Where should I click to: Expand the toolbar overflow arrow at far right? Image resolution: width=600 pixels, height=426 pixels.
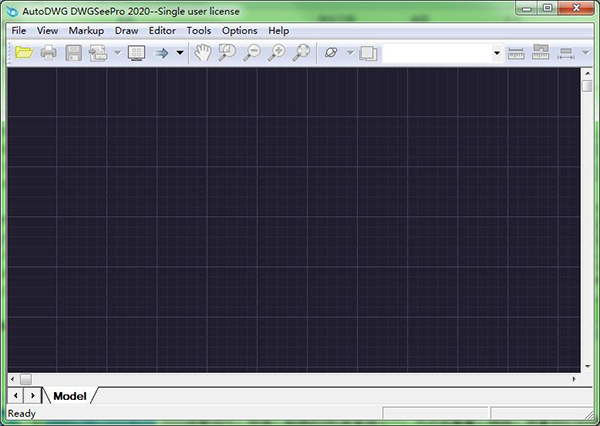586,52
